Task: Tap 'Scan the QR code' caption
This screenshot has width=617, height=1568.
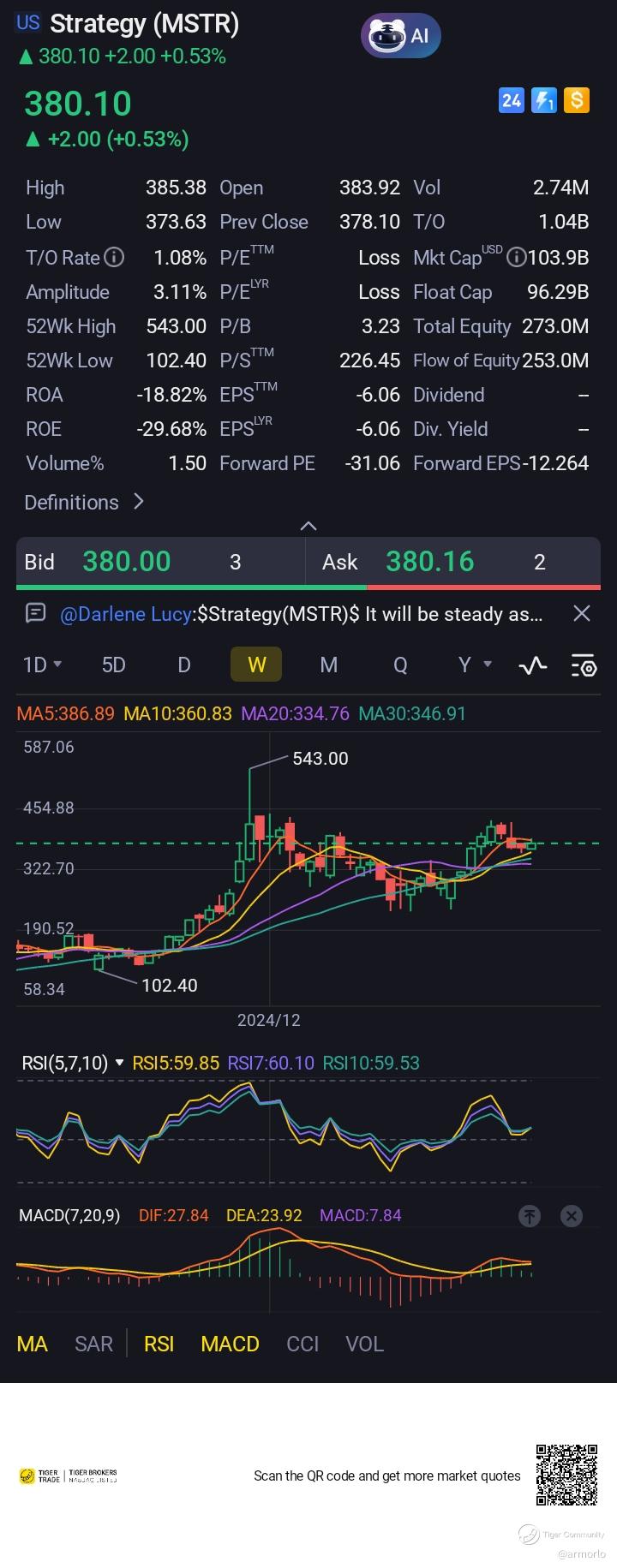Action: 387,1476
